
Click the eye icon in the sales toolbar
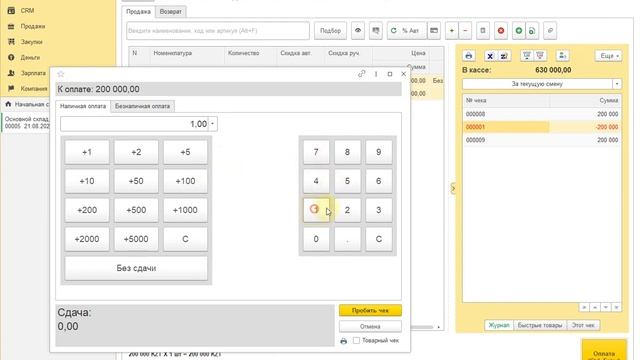tap(358, 31)
